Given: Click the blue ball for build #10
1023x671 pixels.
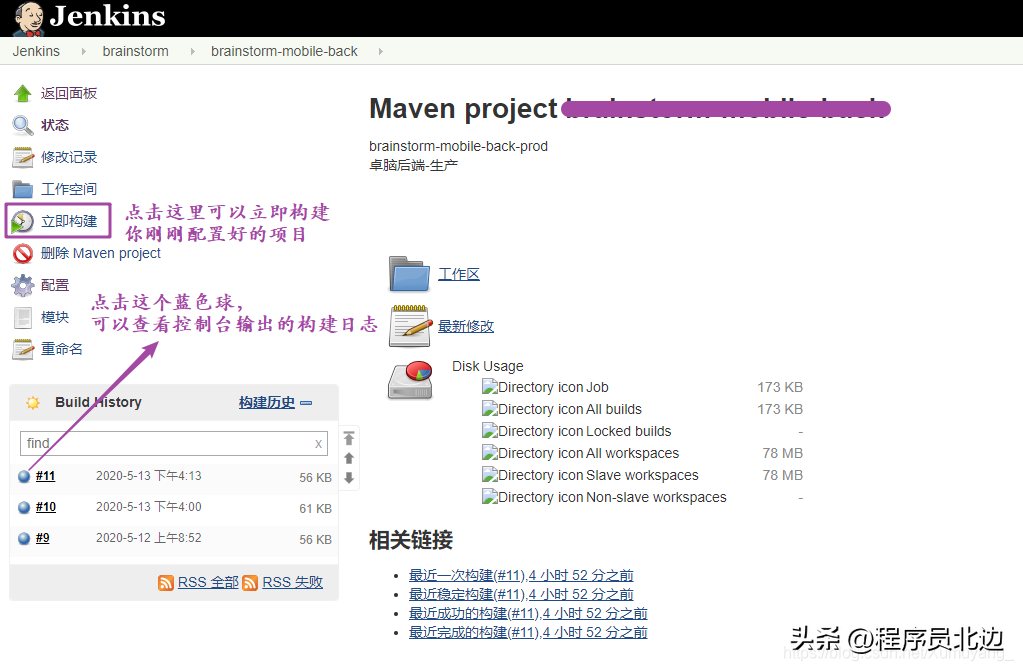Looking at the screenshot, I should [24, 507].
